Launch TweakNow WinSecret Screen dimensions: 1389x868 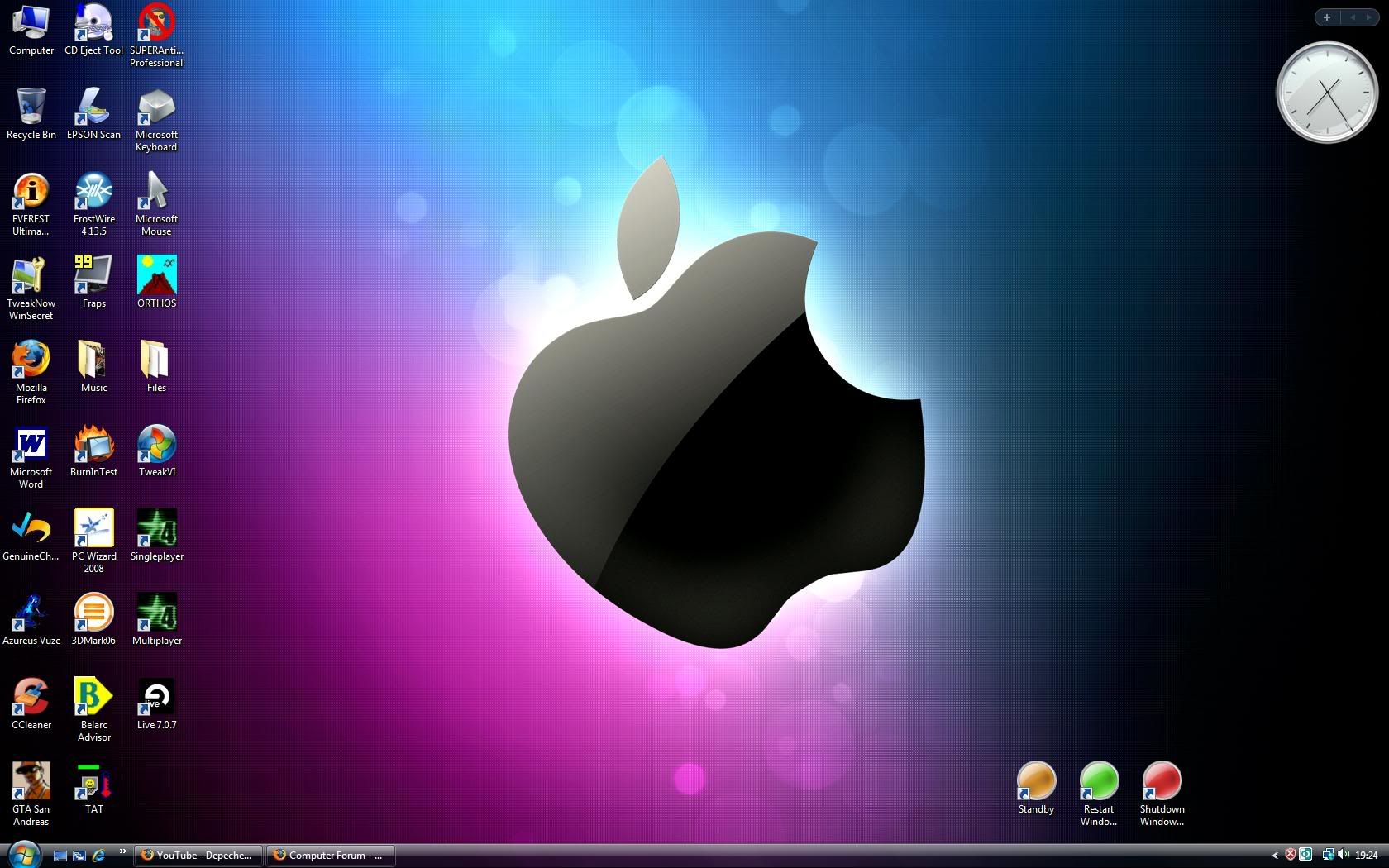(x=31, y=289)
